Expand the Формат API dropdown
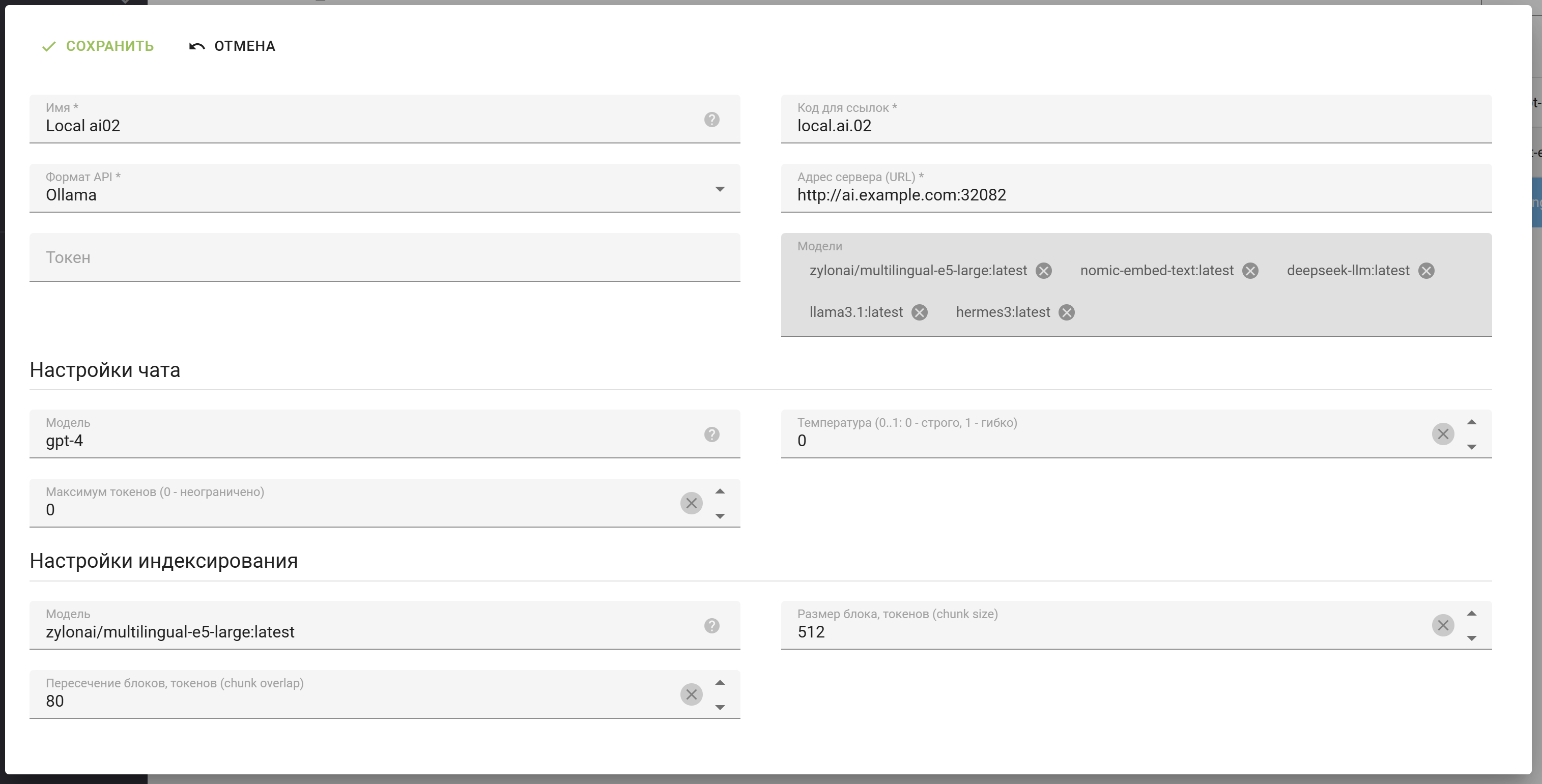This screenshot has width=1542, height=784. click(720, 189)
